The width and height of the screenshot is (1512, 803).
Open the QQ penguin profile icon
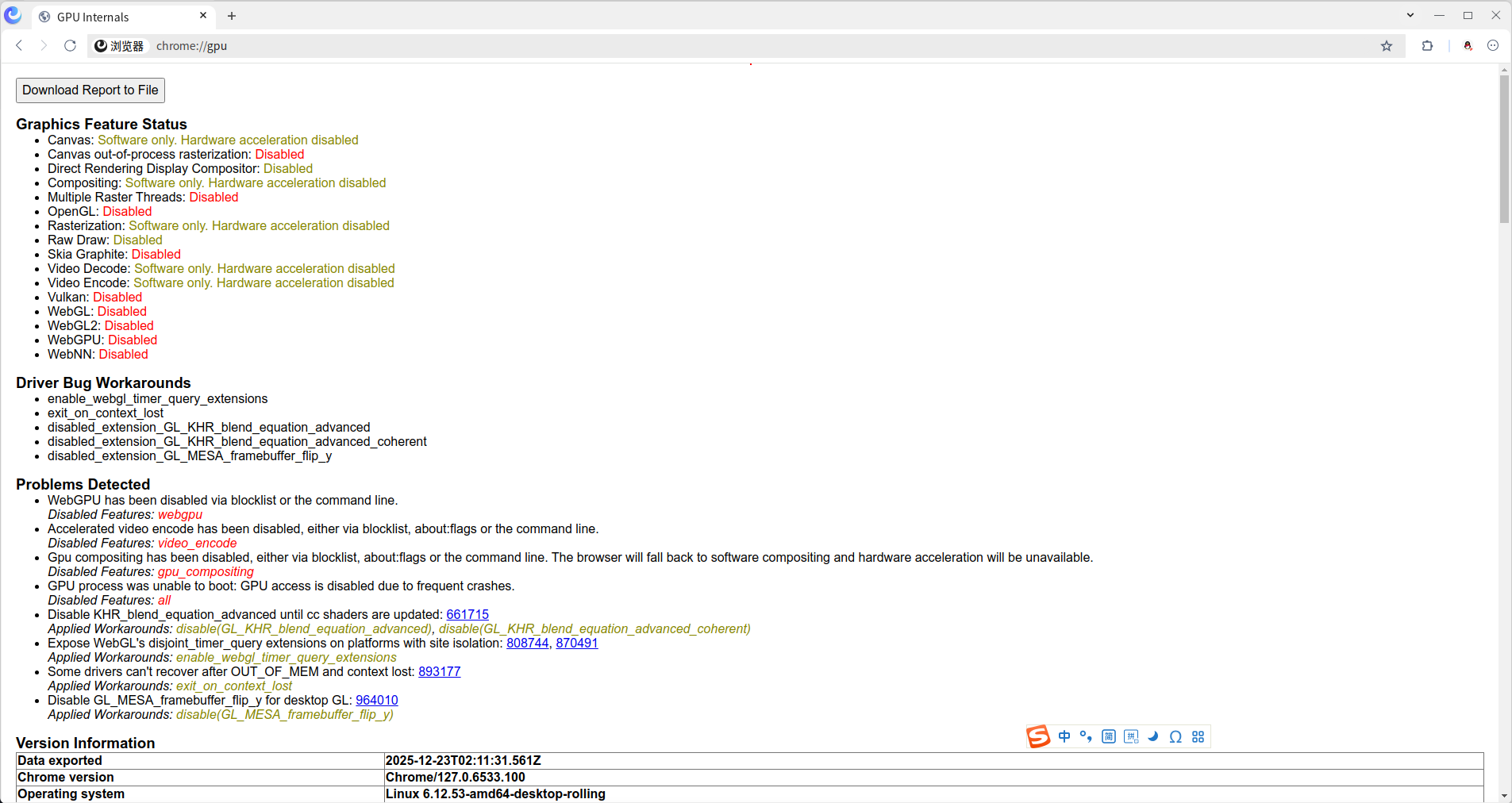(1468, 46)
